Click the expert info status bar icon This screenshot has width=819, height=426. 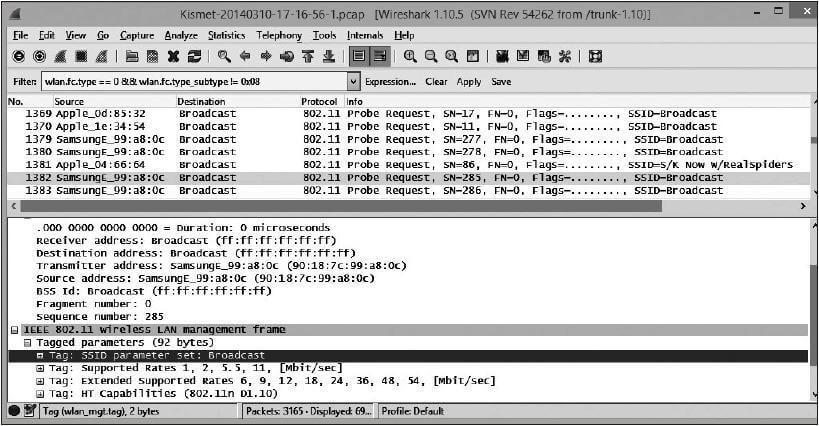(14, 410)
